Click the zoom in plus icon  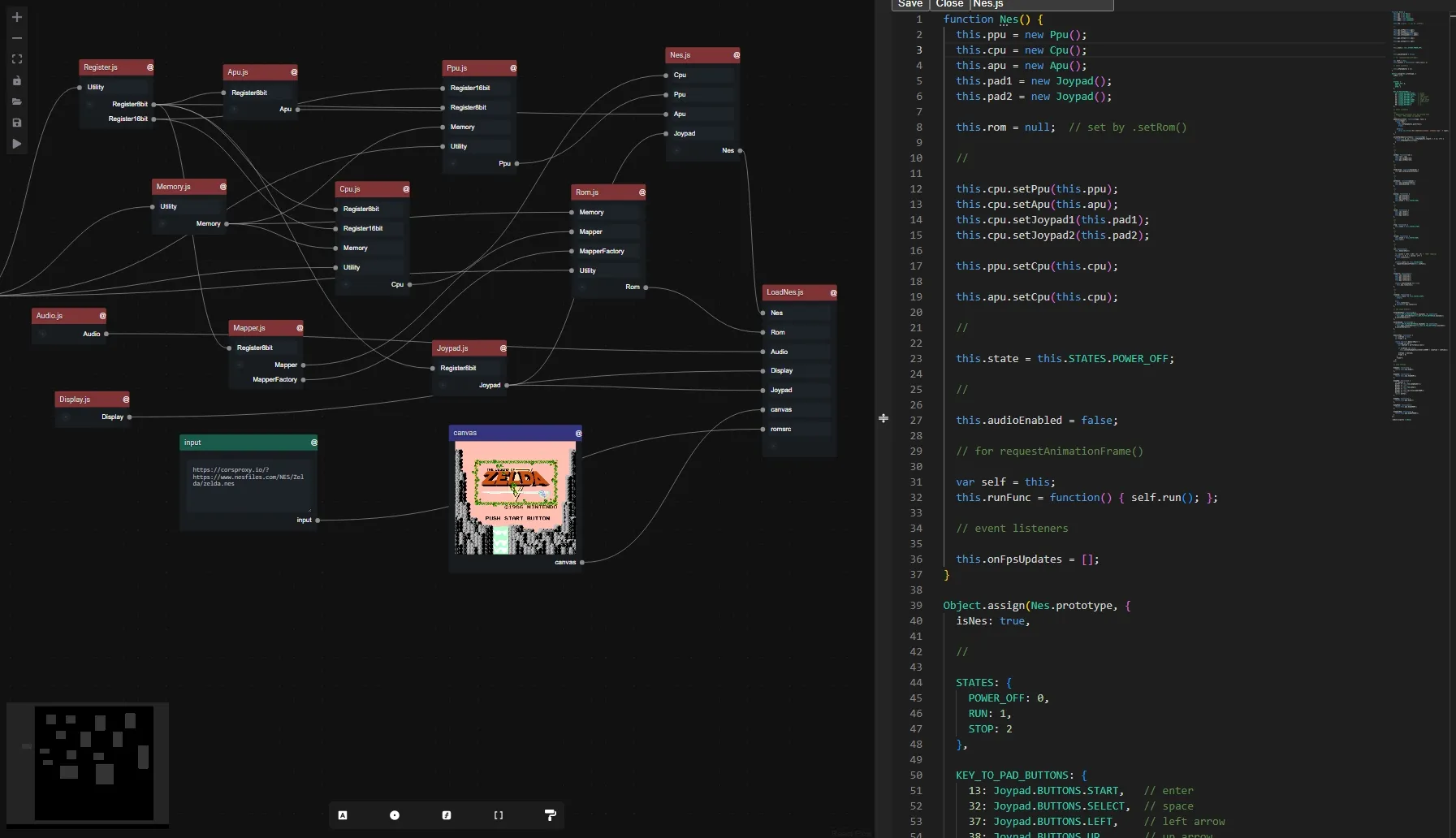tap(17, 17)
